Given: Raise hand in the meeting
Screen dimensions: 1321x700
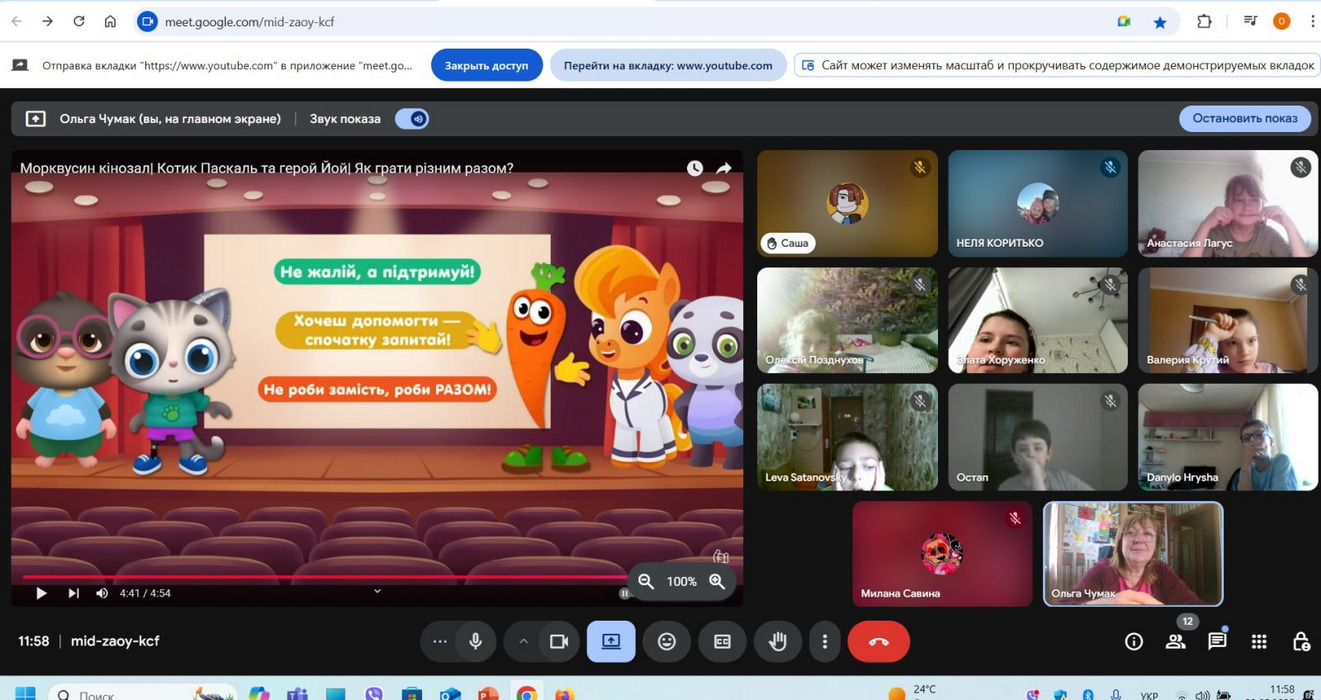Looking at the screenshot, I should click(x=777, y=641).
